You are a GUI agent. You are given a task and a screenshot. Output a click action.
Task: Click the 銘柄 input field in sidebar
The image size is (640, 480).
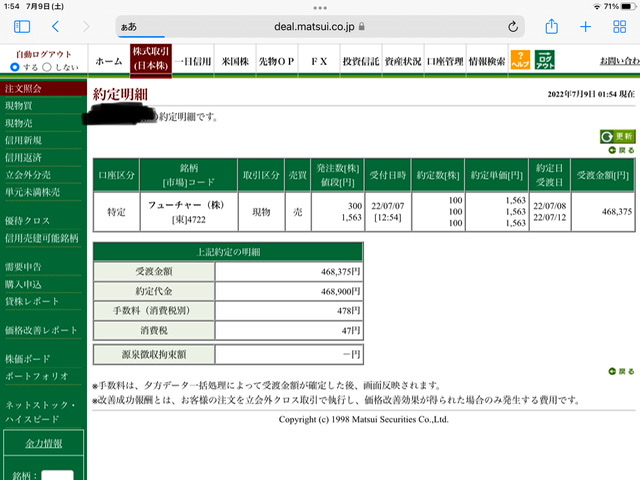[x=58, y=475]
